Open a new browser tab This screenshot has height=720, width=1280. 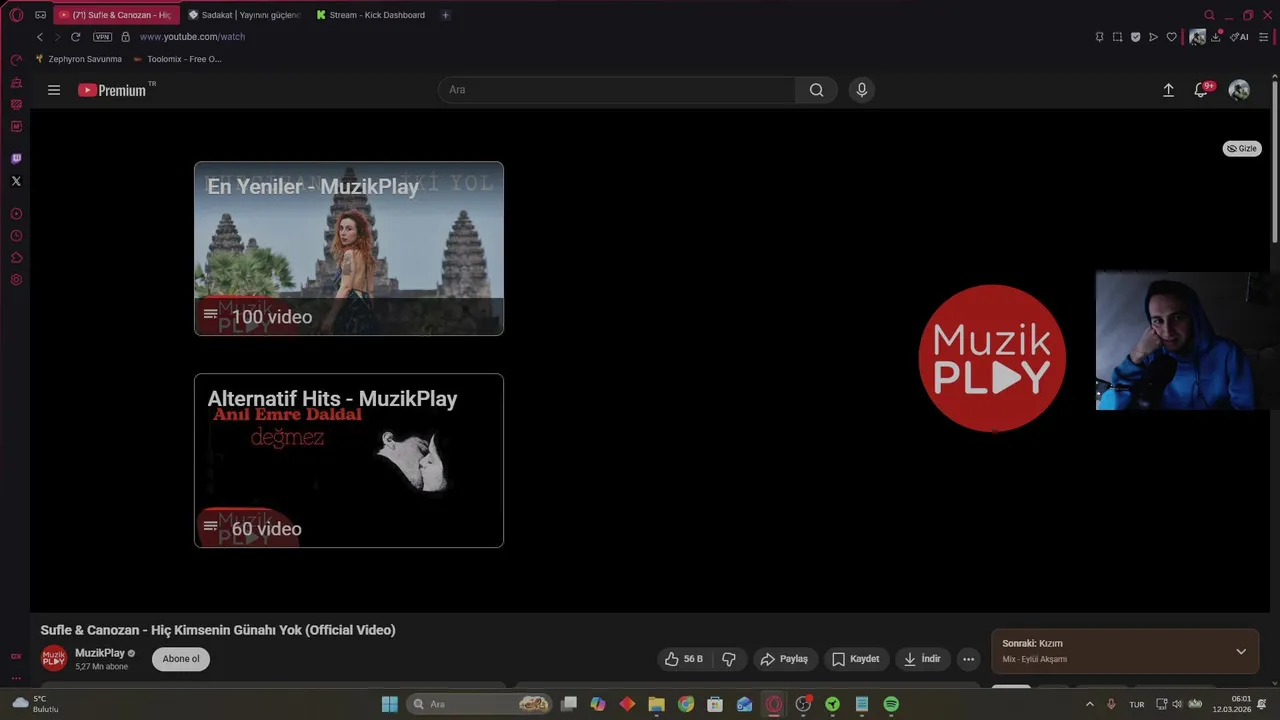[x=445, y=15]
